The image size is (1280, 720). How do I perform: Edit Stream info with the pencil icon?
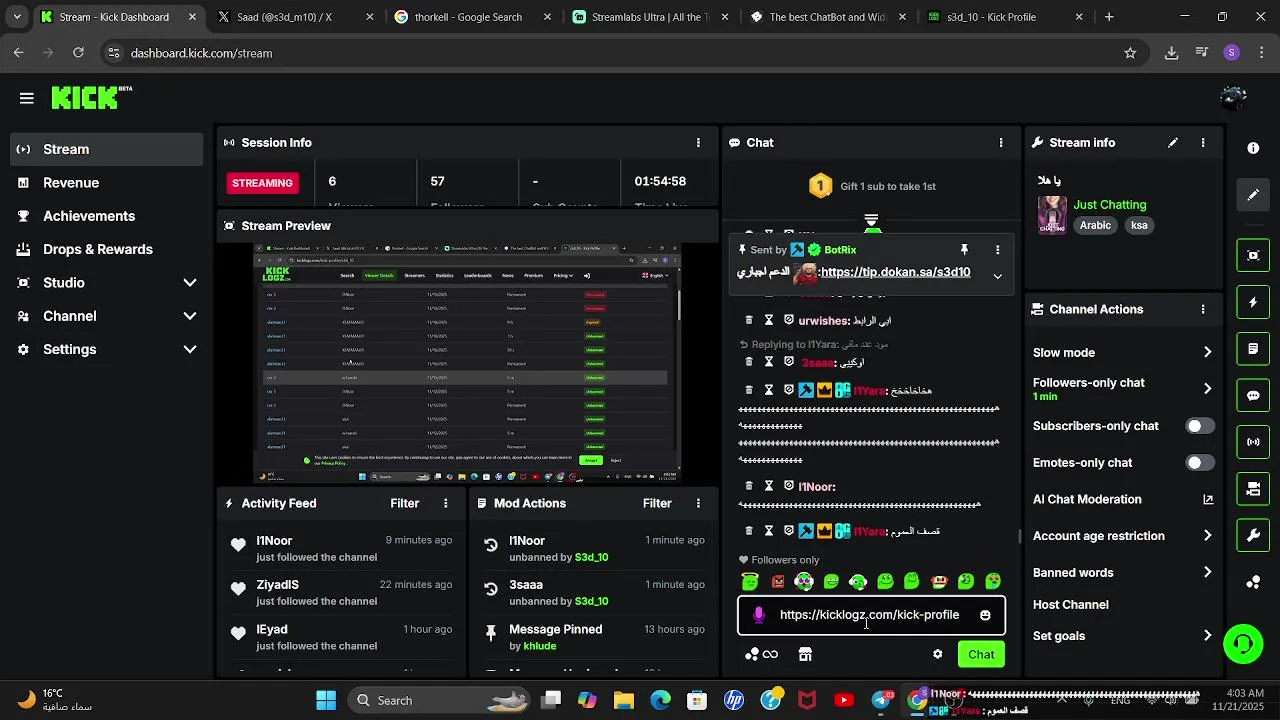tap(1173, 143)
